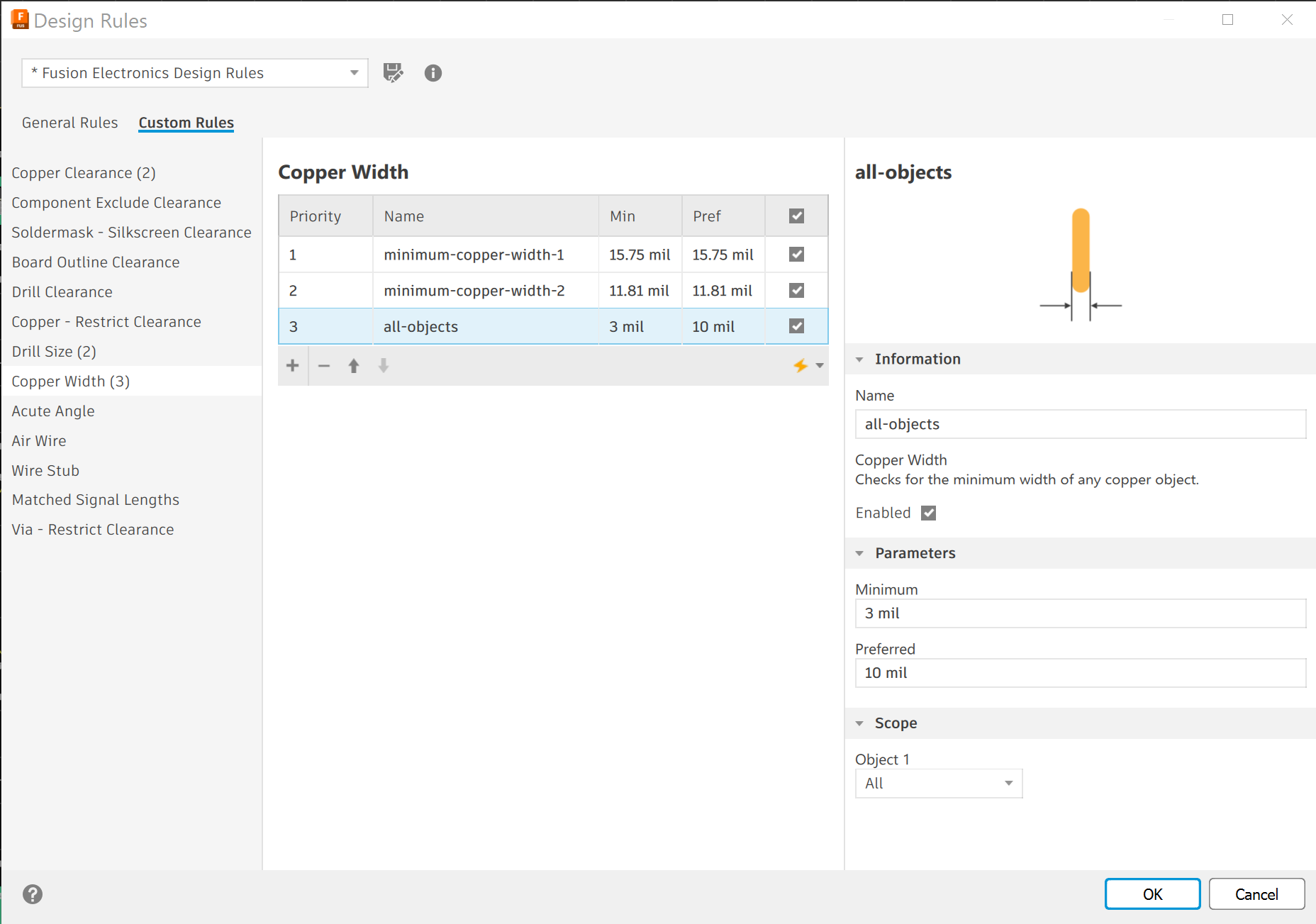Collapse the Scope section

(859, 723)
